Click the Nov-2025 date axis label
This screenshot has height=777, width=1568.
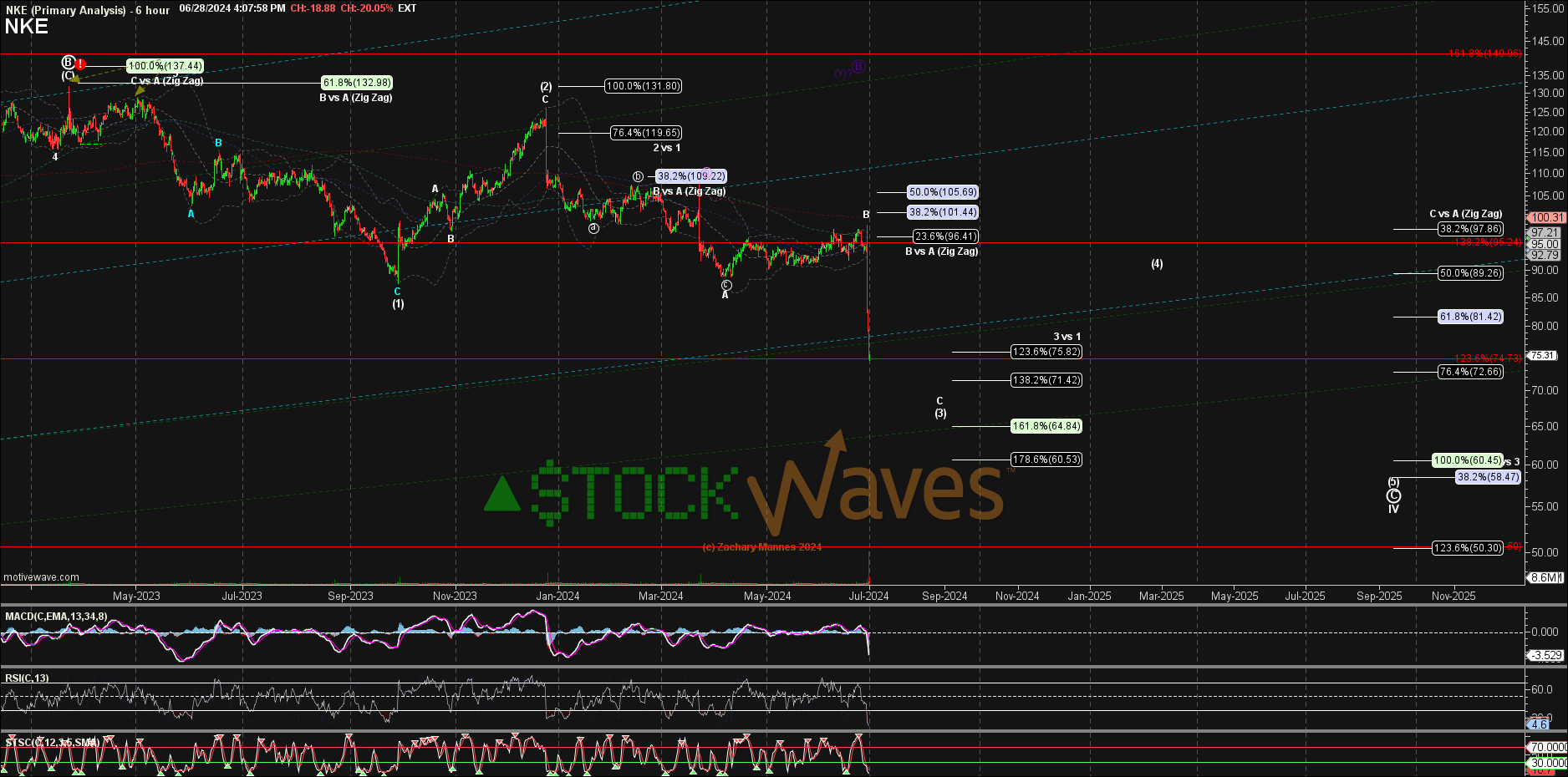coord(1453,596)
